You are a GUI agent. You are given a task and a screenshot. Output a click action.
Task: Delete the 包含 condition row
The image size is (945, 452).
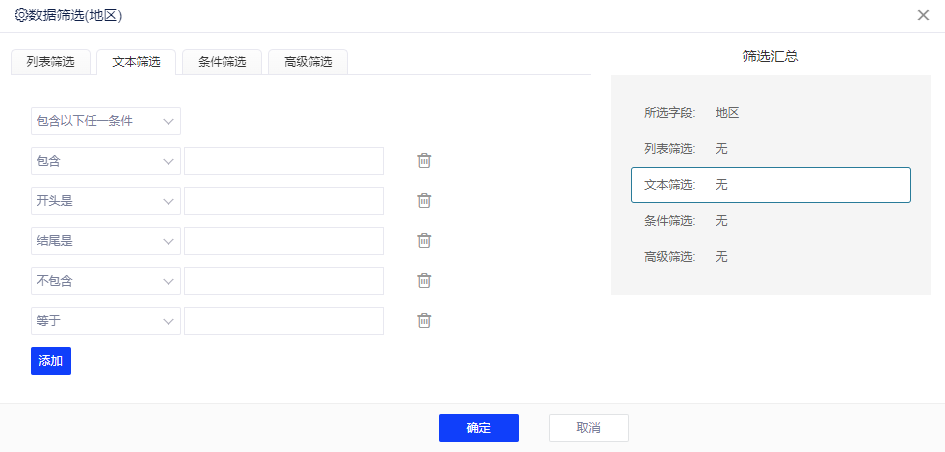424,161
